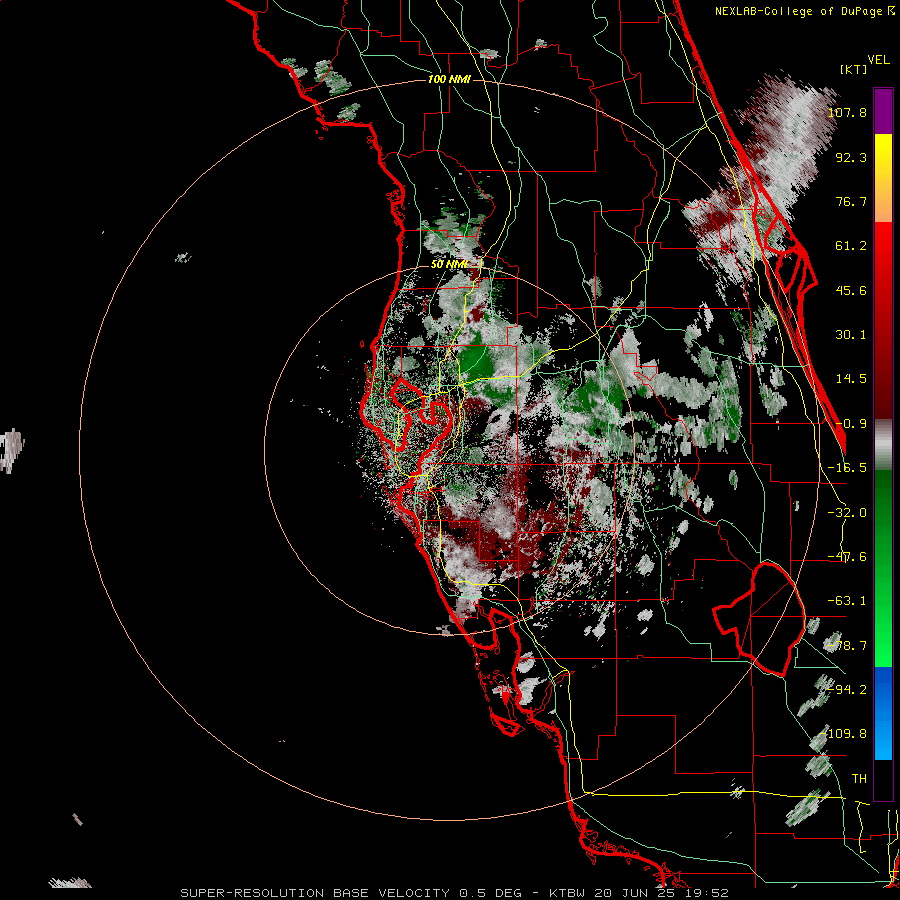Click the 92.3 velocity scale value

click(x=851, y=157)
